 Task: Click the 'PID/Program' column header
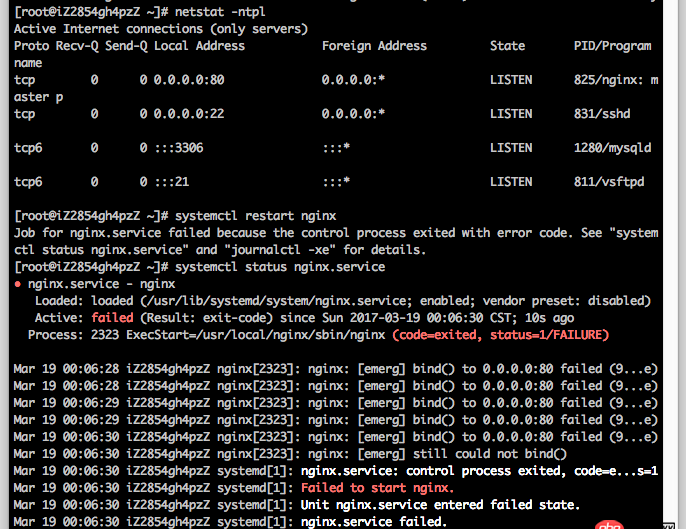click(612, 46)
